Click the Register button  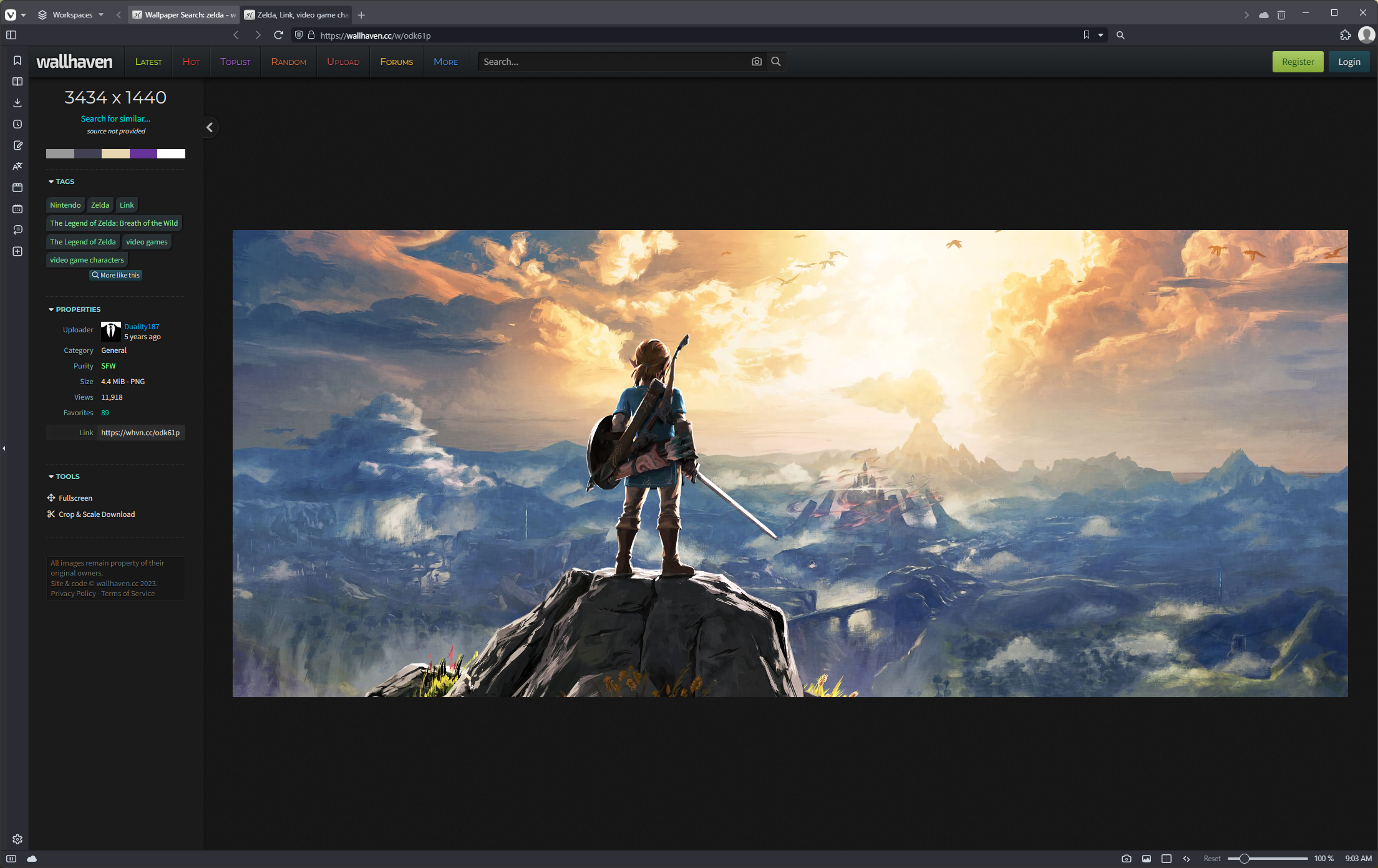(x=1298, y=61)
